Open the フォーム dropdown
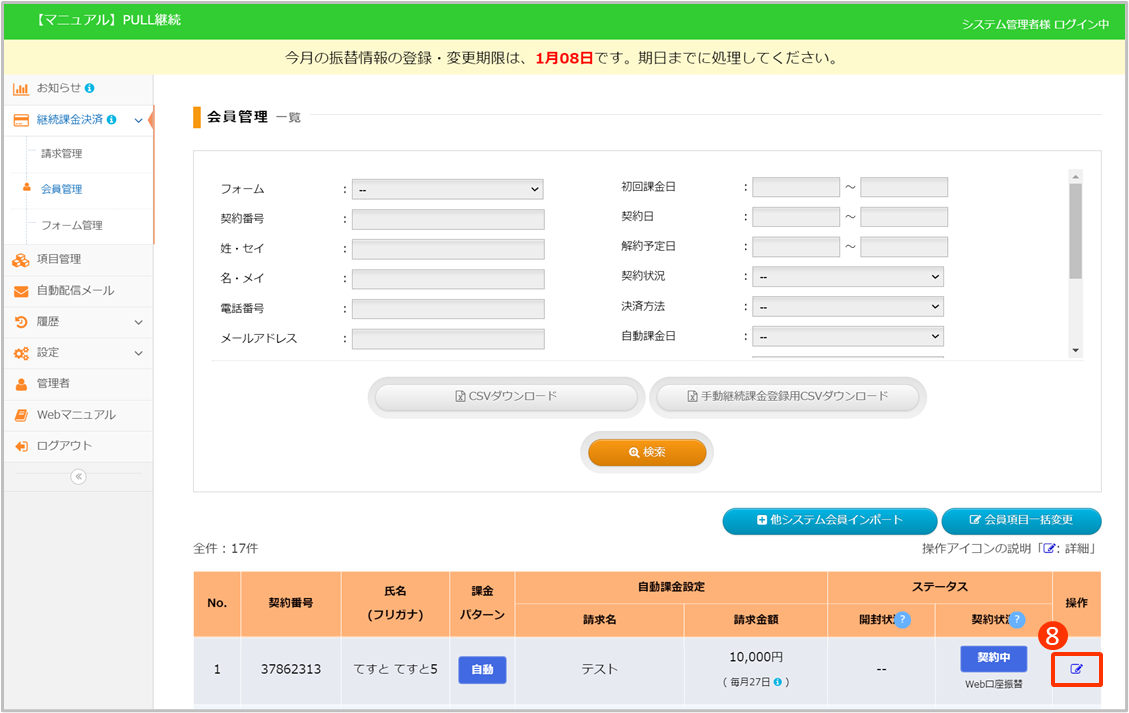The height and width of the screenshot is (713, 1129). pos(447,189)
